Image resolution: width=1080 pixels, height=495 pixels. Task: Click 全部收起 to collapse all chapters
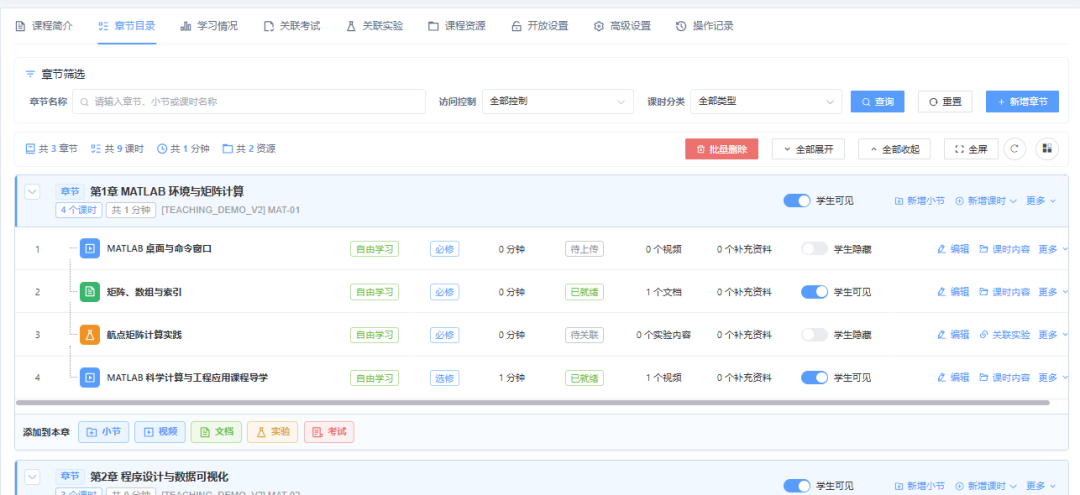895,149
